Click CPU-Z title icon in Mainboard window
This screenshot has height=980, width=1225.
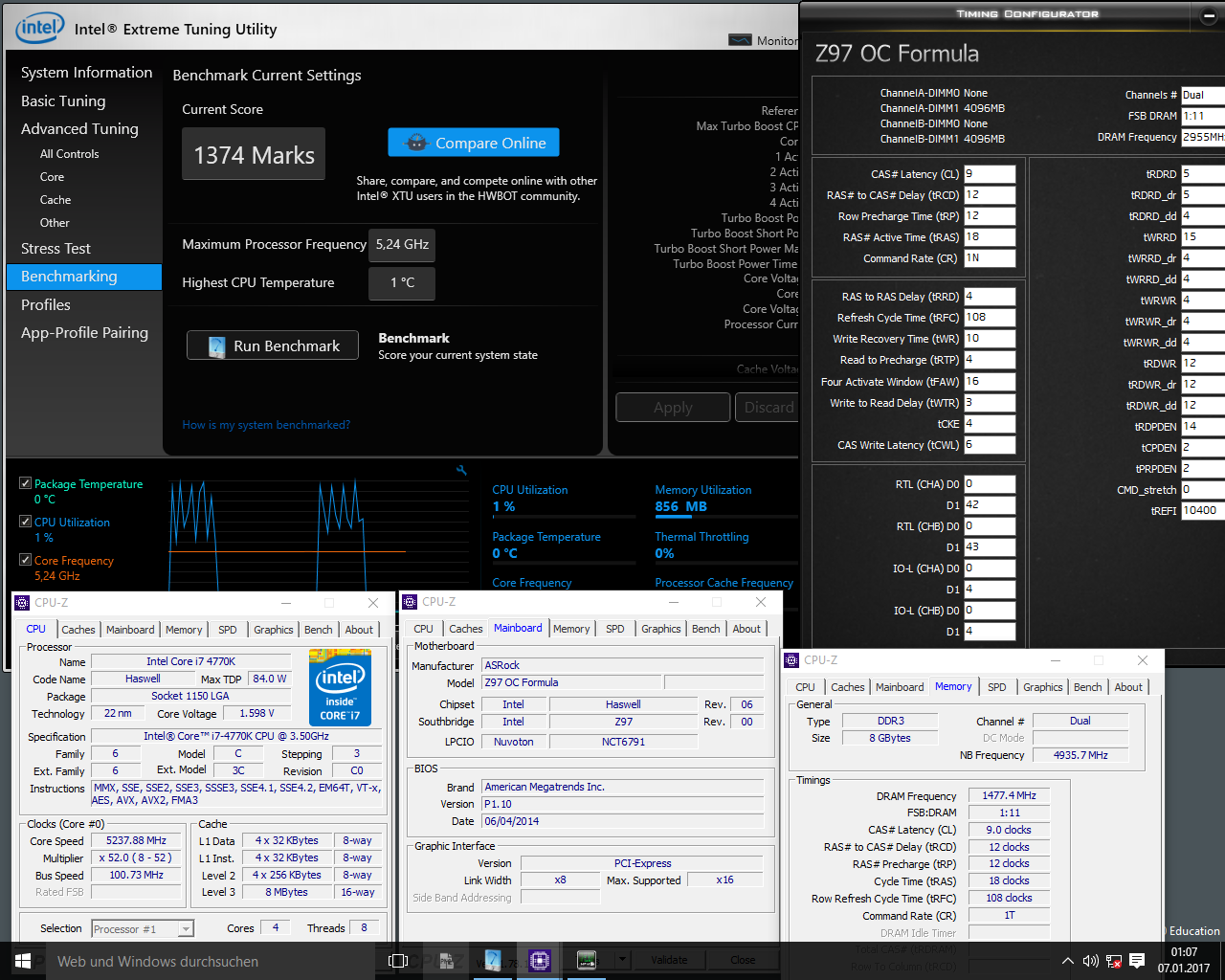tap(410, 602)
